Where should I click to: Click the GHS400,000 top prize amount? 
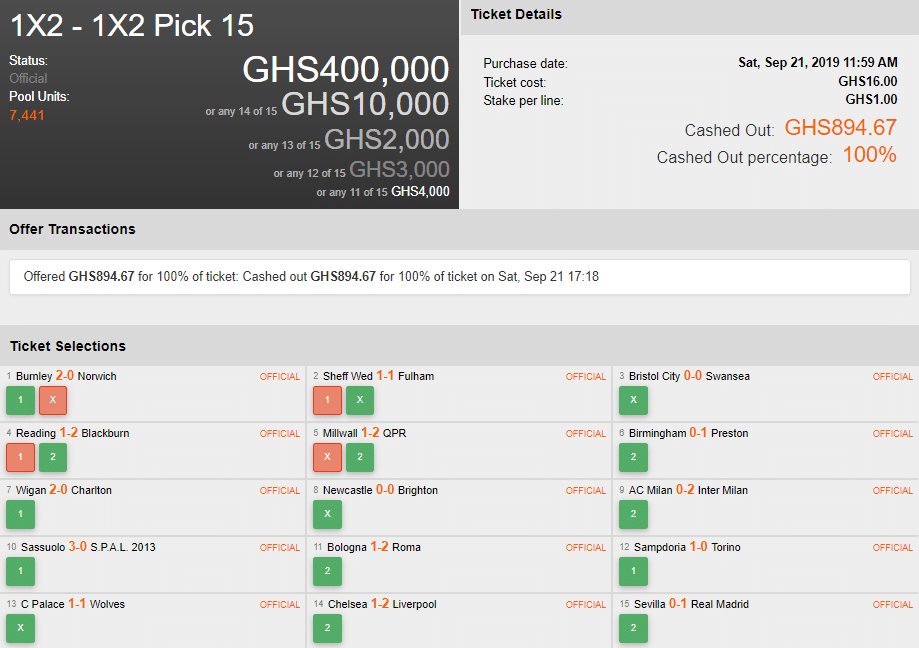click(x=345, y=70)
